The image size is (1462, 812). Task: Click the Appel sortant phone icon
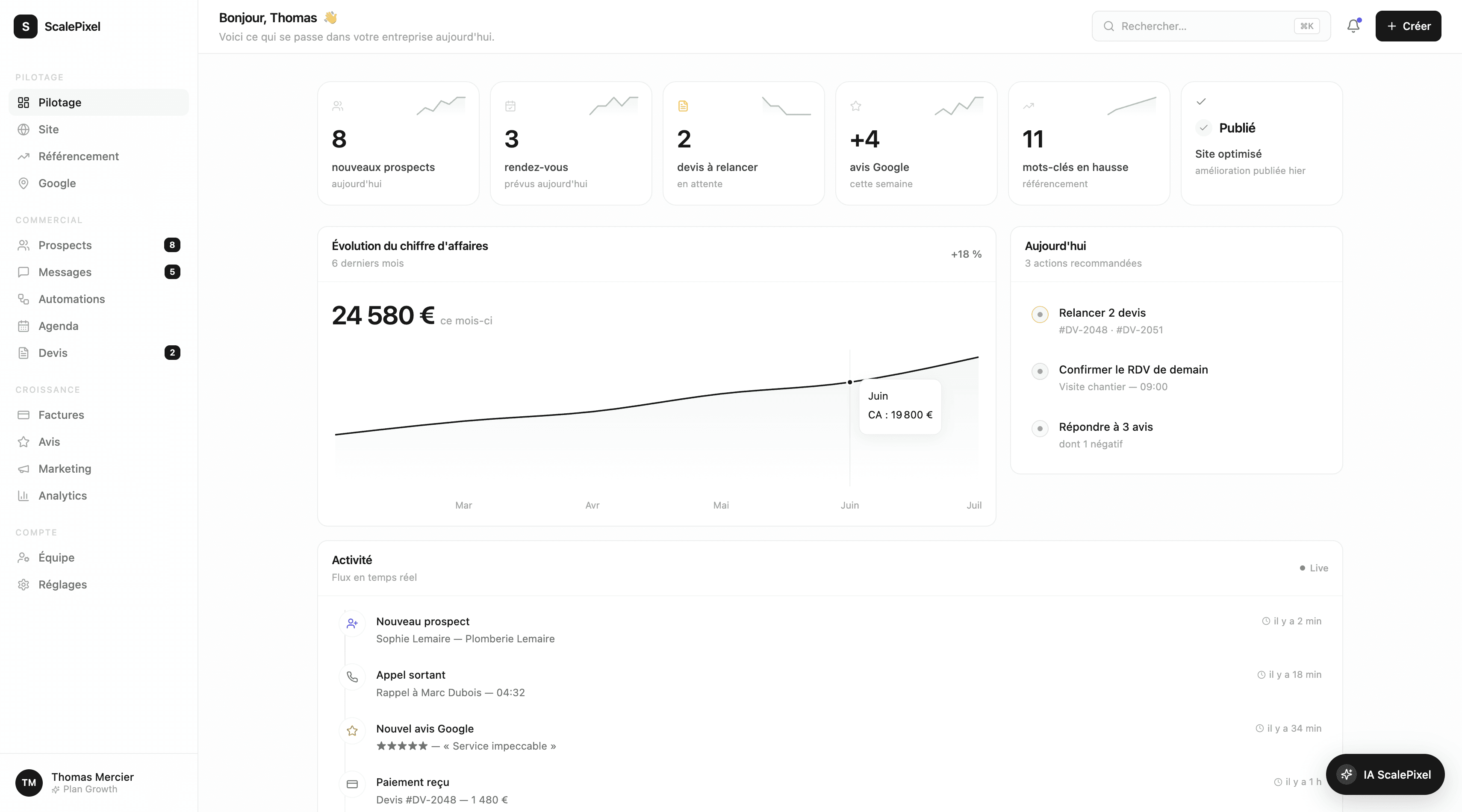[352, 677]
